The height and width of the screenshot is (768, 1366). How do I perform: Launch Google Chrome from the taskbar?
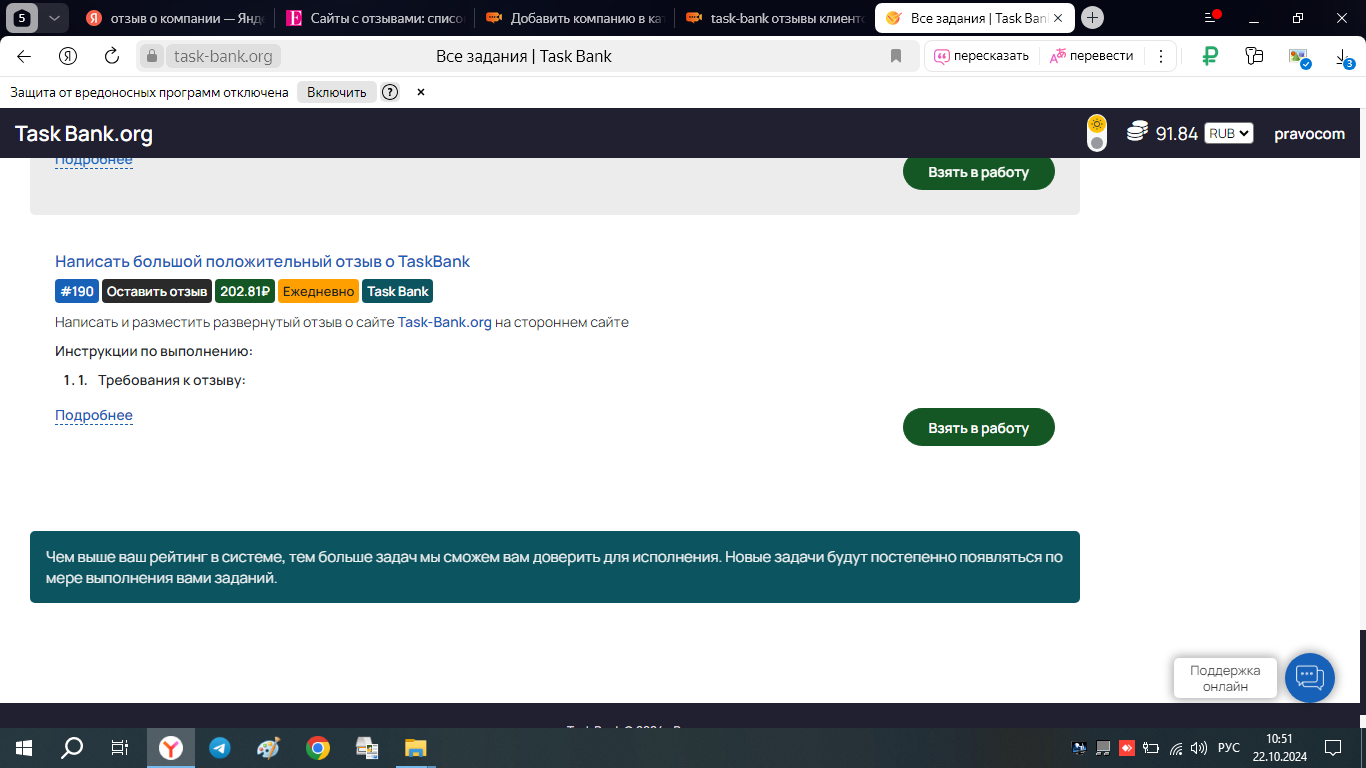[317, 747]
